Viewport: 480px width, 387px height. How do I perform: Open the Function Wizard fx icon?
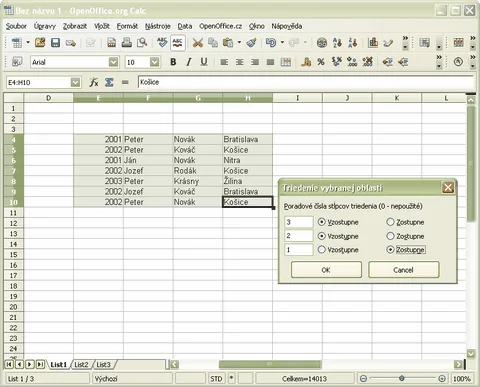point(94,82)
